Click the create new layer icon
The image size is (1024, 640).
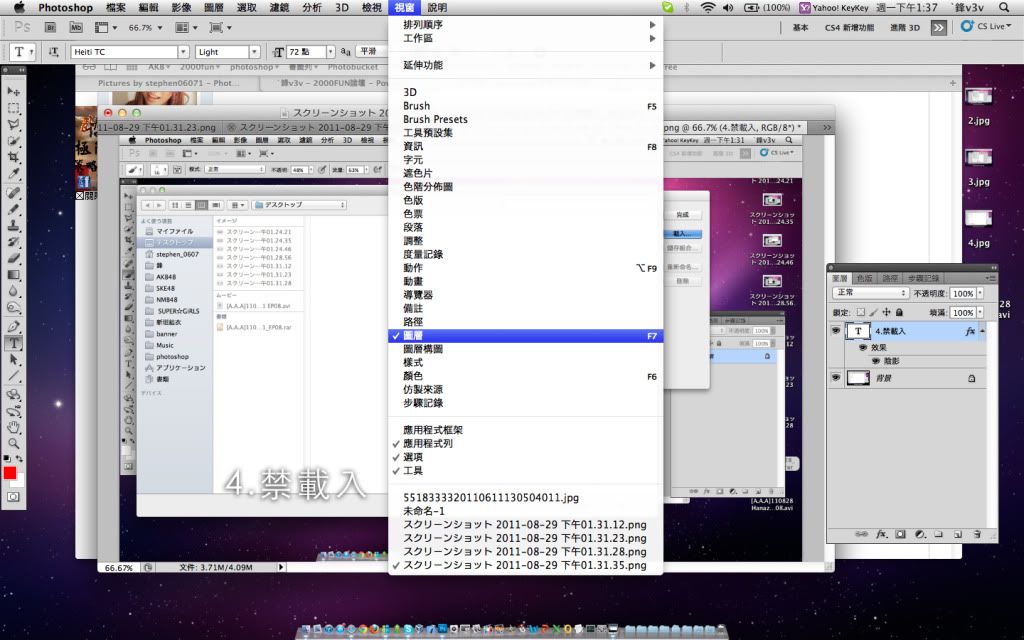(x=957, y=534)
